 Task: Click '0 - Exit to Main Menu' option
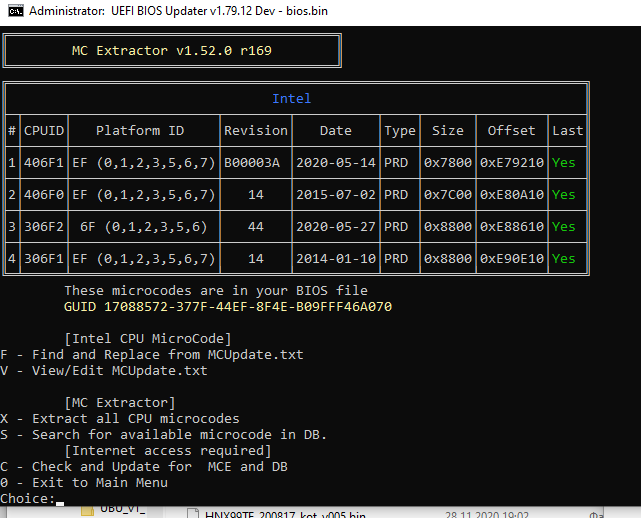[84, 482]
